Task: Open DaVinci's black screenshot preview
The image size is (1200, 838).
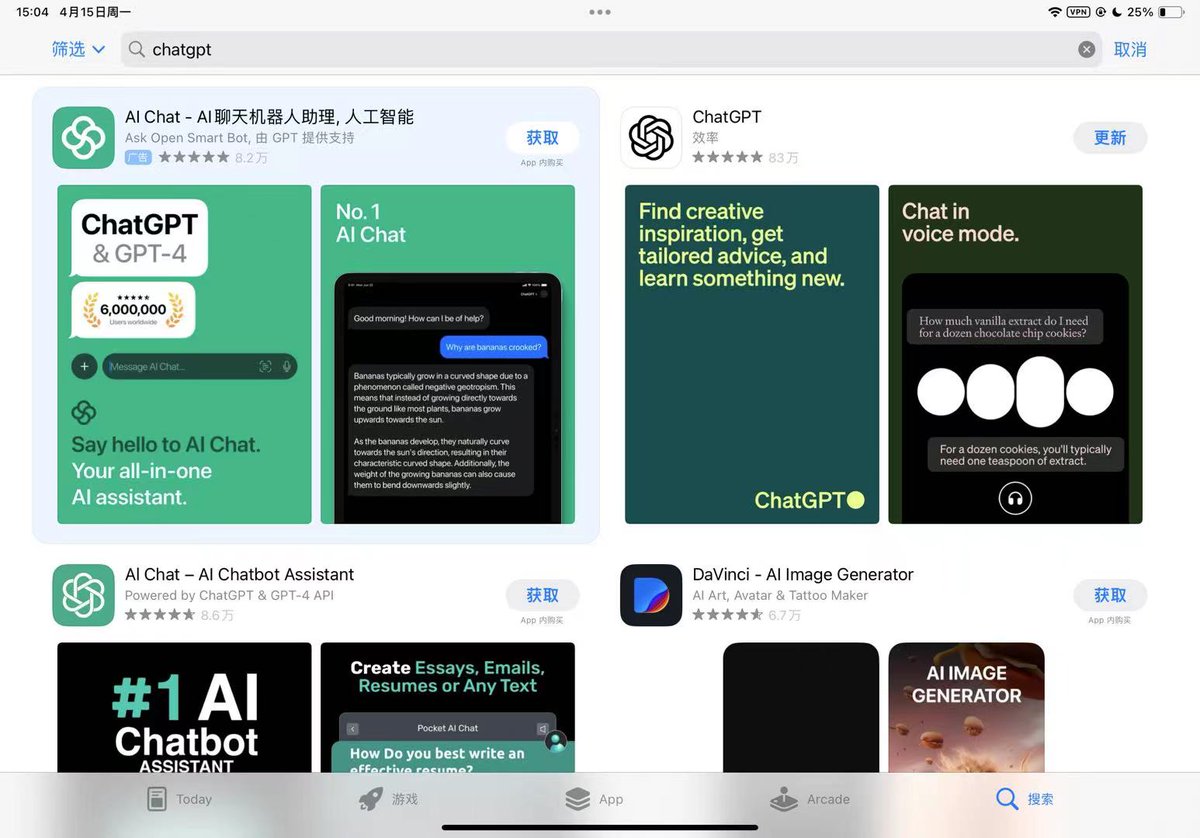Action: click(x=801, y=707)
